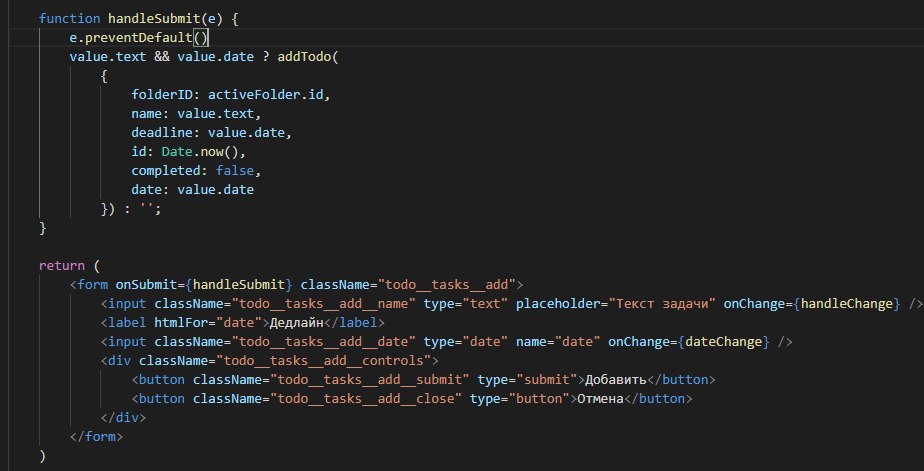The height and width of the screenshot is (471, 924).
Task: Click the "todo__tasks__add__name" className string
Action: [x=324, y=304]
